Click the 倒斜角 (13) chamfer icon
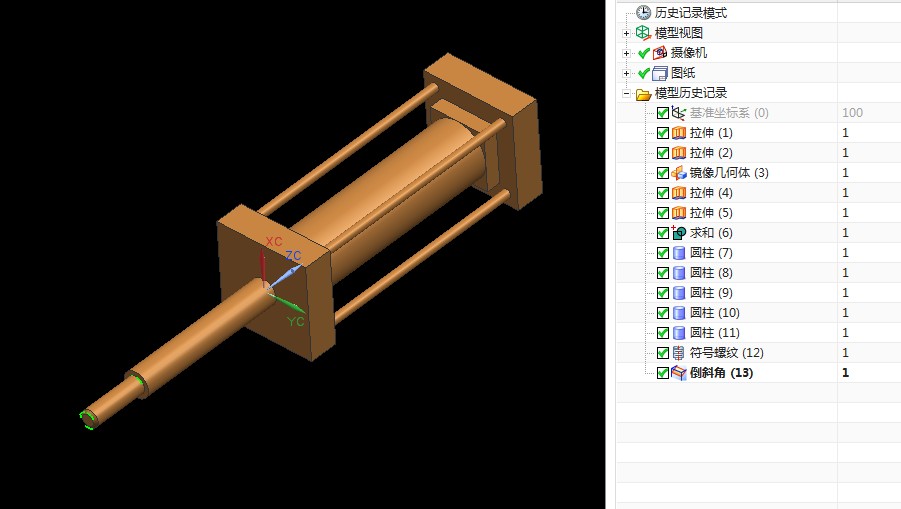This screenshot has height=509, width=901. [679, 373]
